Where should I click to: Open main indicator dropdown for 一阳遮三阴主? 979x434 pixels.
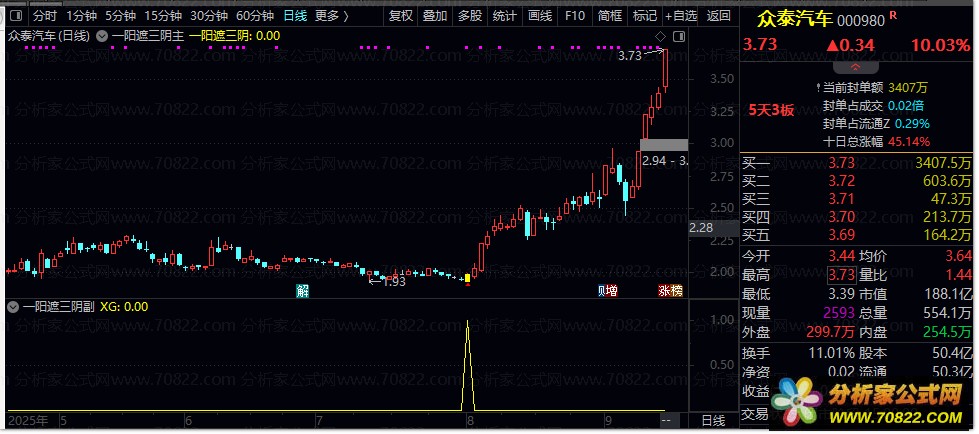tap(102, 36)
